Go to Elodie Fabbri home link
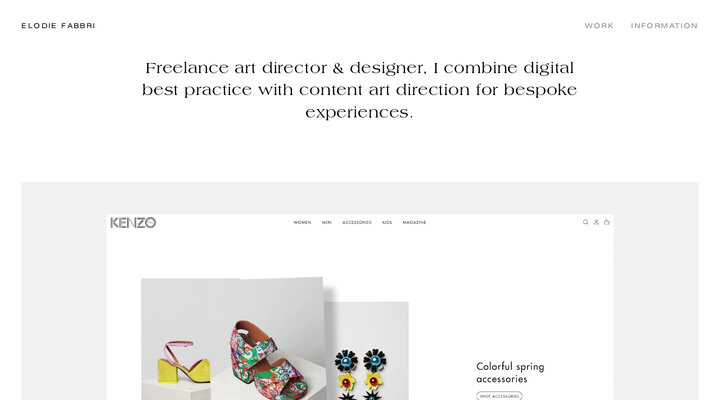 tap(58, 26)
